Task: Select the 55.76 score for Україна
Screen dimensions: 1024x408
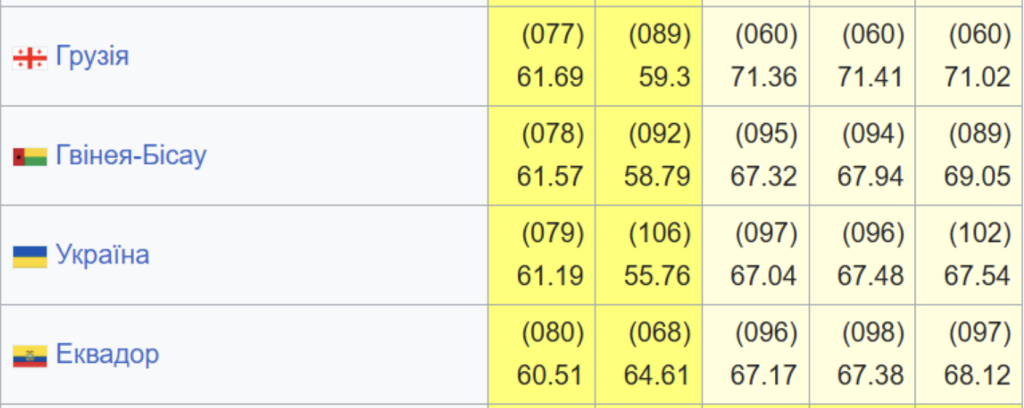Action: [x=658, y=276]
